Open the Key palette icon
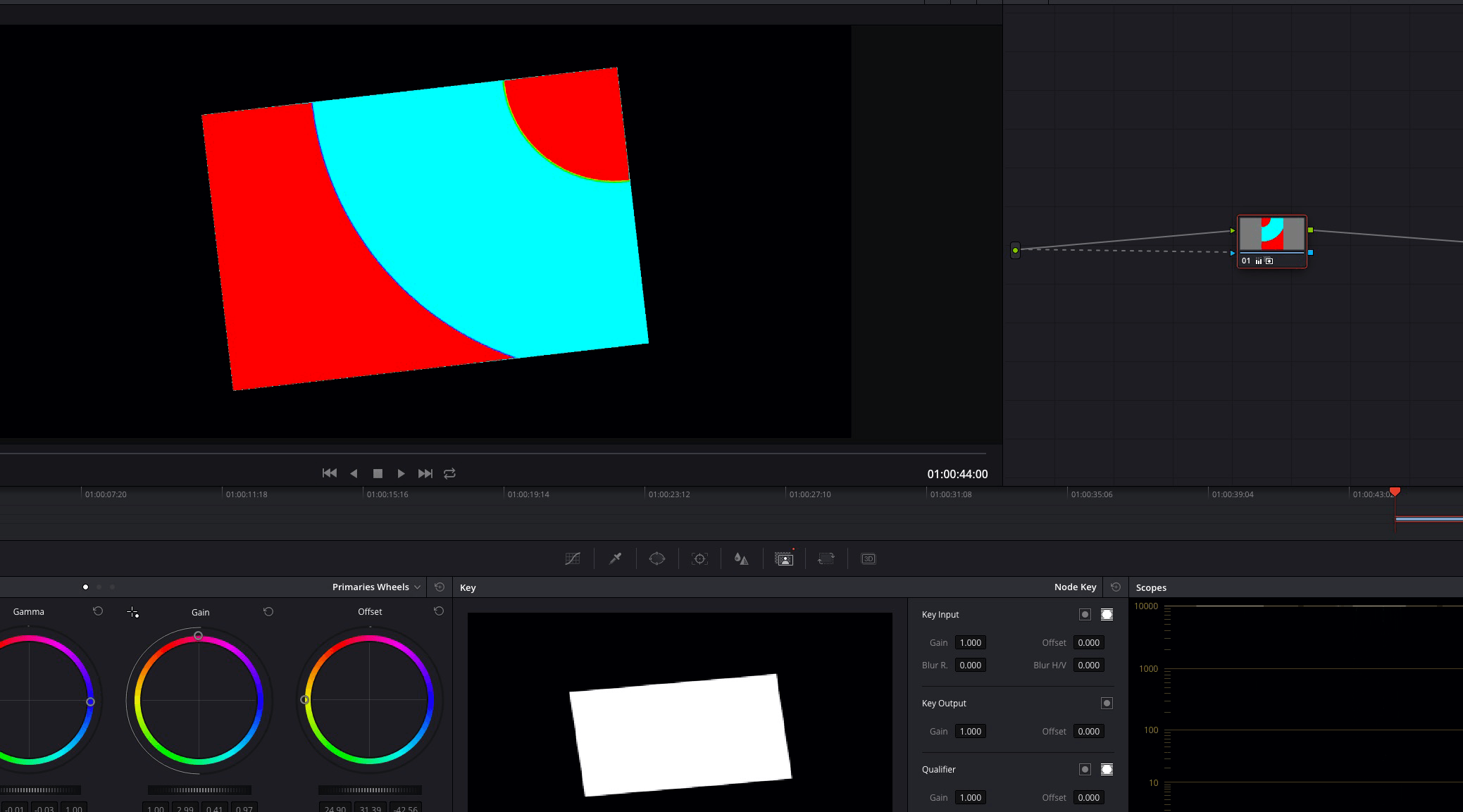Viewport: 1463px width, 812px height. coord(784,558)
